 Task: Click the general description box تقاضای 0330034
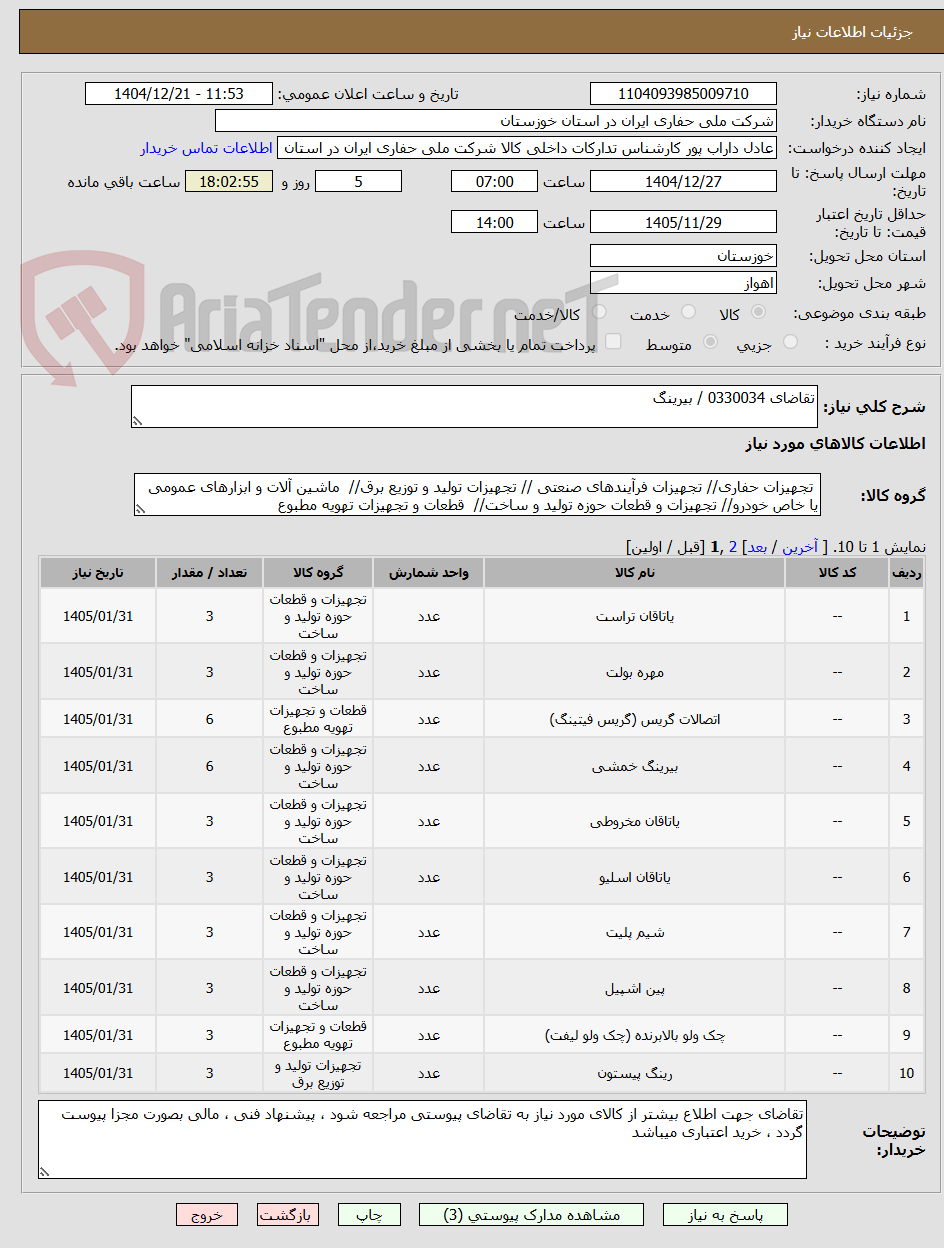pyautogui.click(x=474, y=407)
